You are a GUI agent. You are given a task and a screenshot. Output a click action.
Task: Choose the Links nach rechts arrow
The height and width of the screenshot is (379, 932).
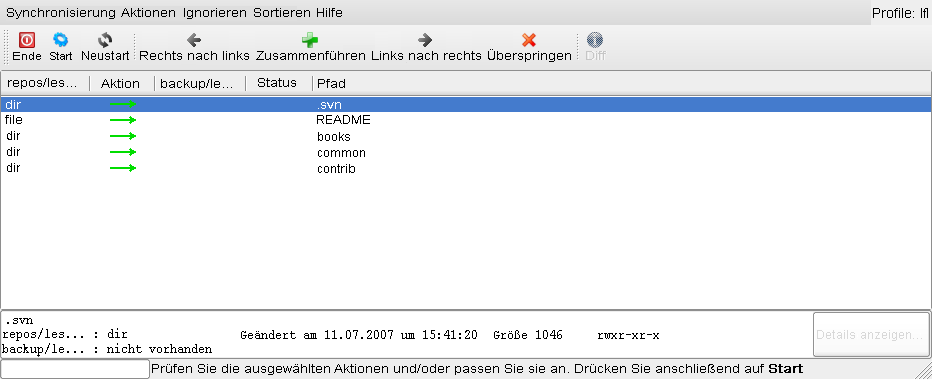click(425, 40)
